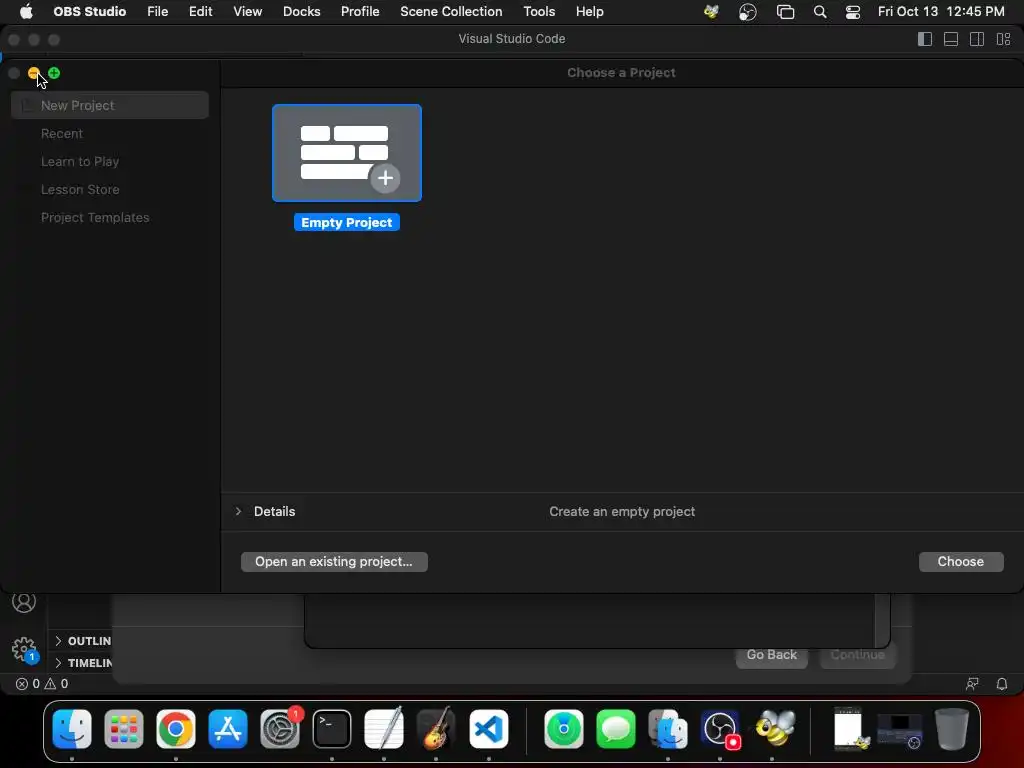Open App Store from the Dock

228,729
